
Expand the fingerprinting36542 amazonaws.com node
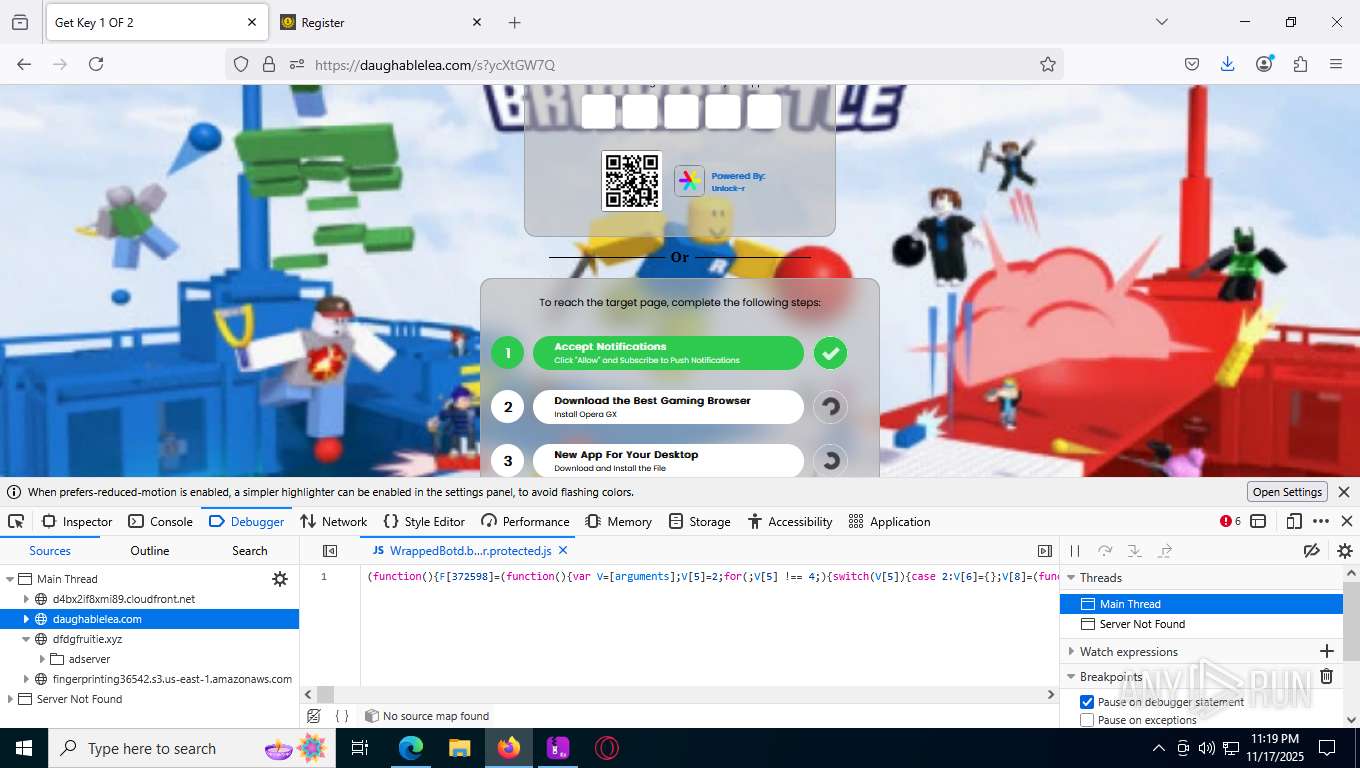(x=27, y=679)
